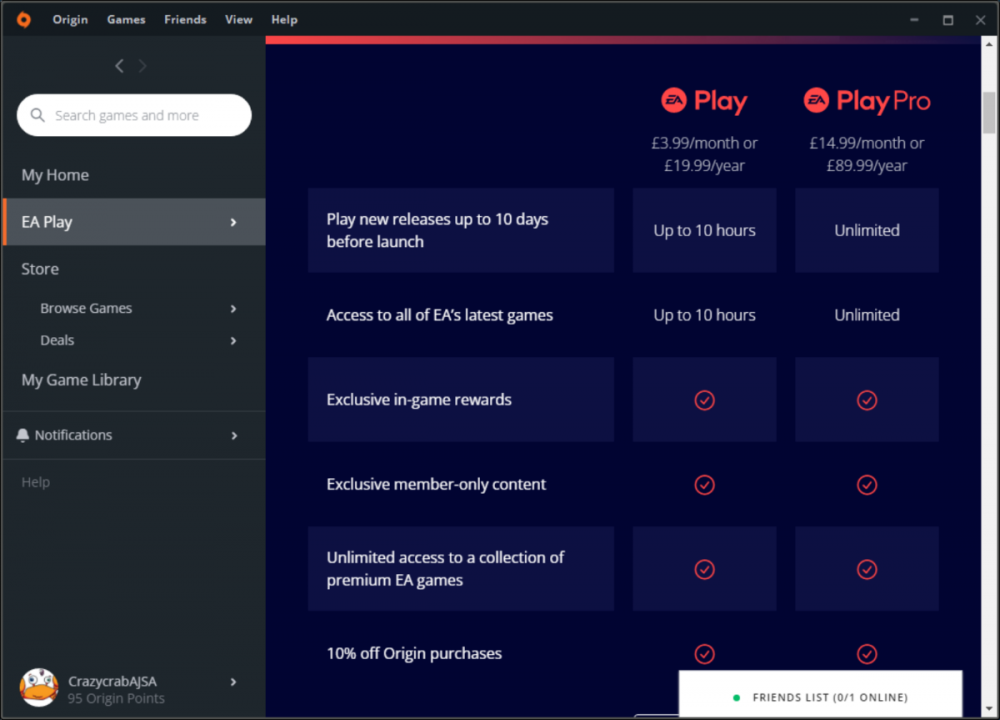The width and height of the screenshot is (1000, 720).
Task: Maximize the Origin window
Action: 948,20
